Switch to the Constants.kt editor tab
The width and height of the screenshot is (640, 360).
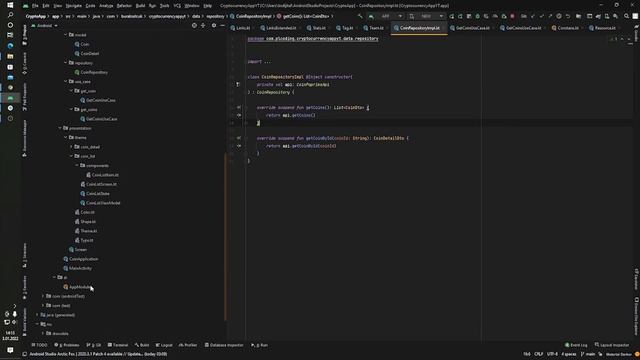tap(565, 28)
